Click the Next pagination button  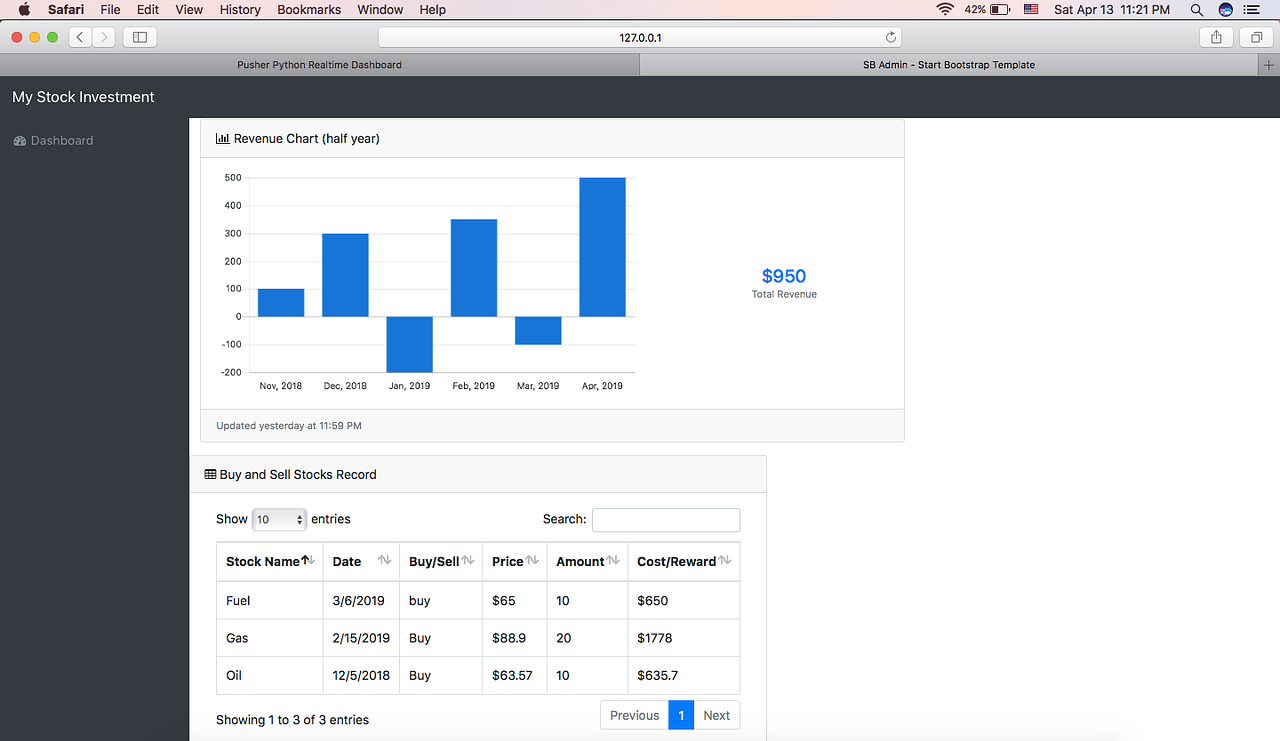(x=716, y=715)
